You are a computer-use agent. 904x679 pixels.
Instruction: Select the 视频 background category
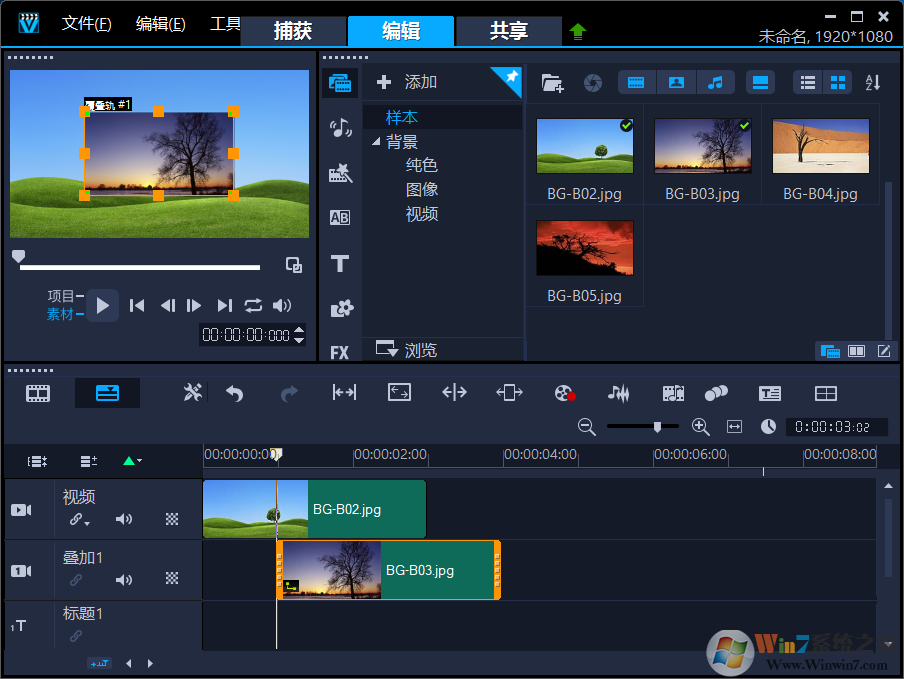[x=421, y=214]
